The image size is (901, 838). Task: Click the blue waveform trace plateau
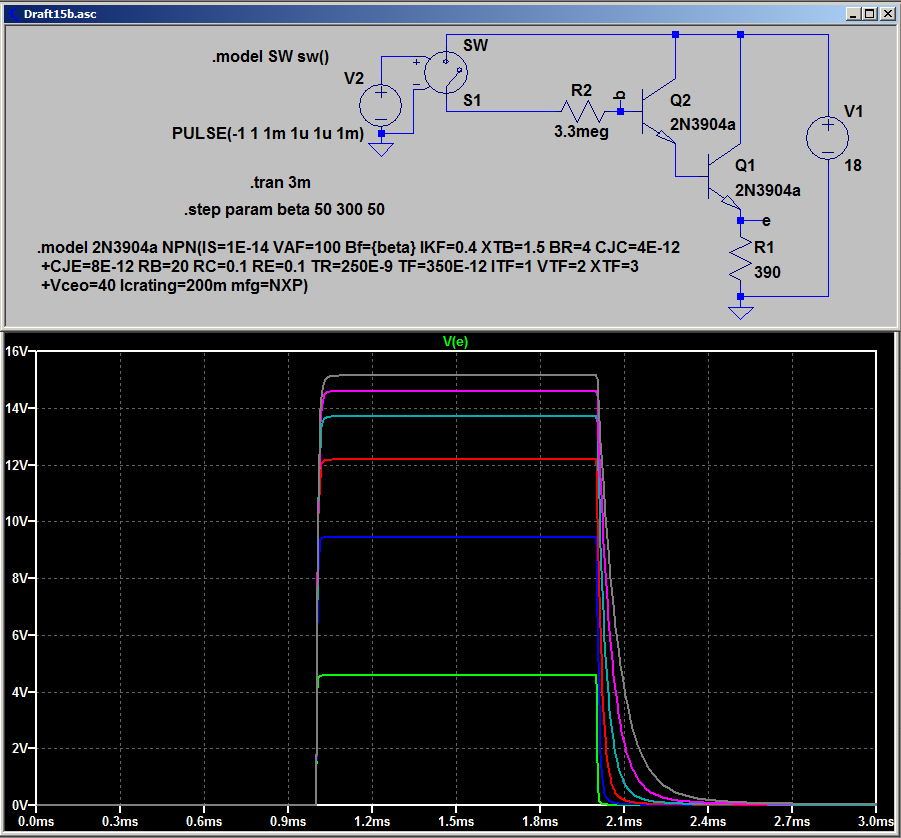pos(457,537)
